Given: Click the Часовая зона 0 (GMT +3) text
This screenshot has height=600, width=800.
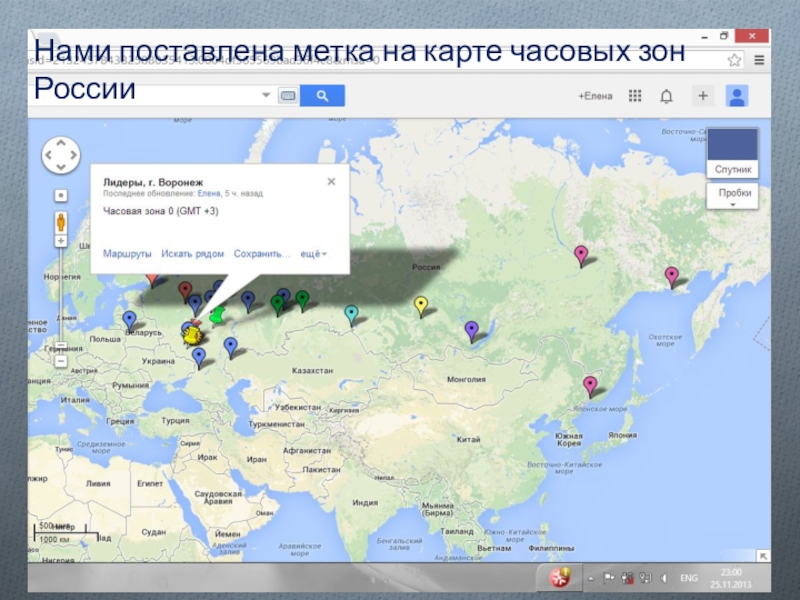Looking at the screenshot, I should [x=161, y=211].
